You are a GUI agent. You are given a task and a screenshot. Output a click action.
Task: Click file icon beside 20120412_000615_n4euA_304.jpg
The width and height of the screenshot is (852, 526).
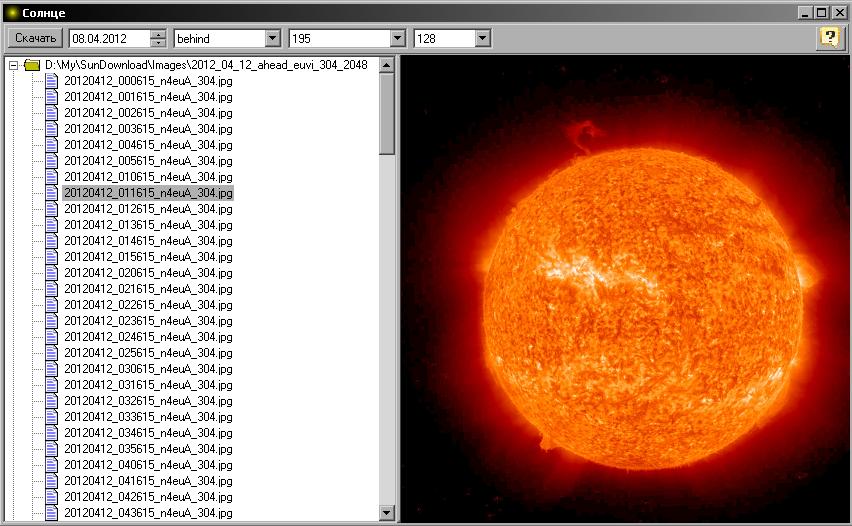[52, 81]
